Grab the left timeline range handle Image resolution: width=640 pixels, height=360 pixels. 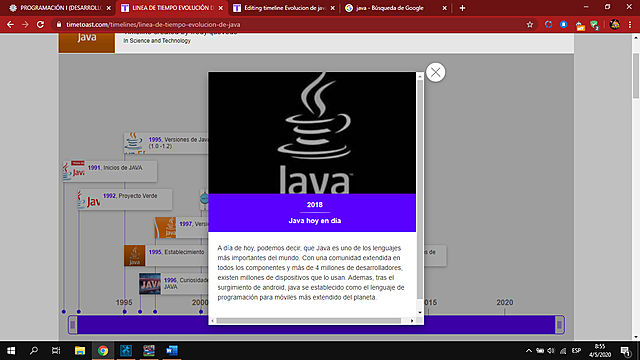click(x=73, y=324)
